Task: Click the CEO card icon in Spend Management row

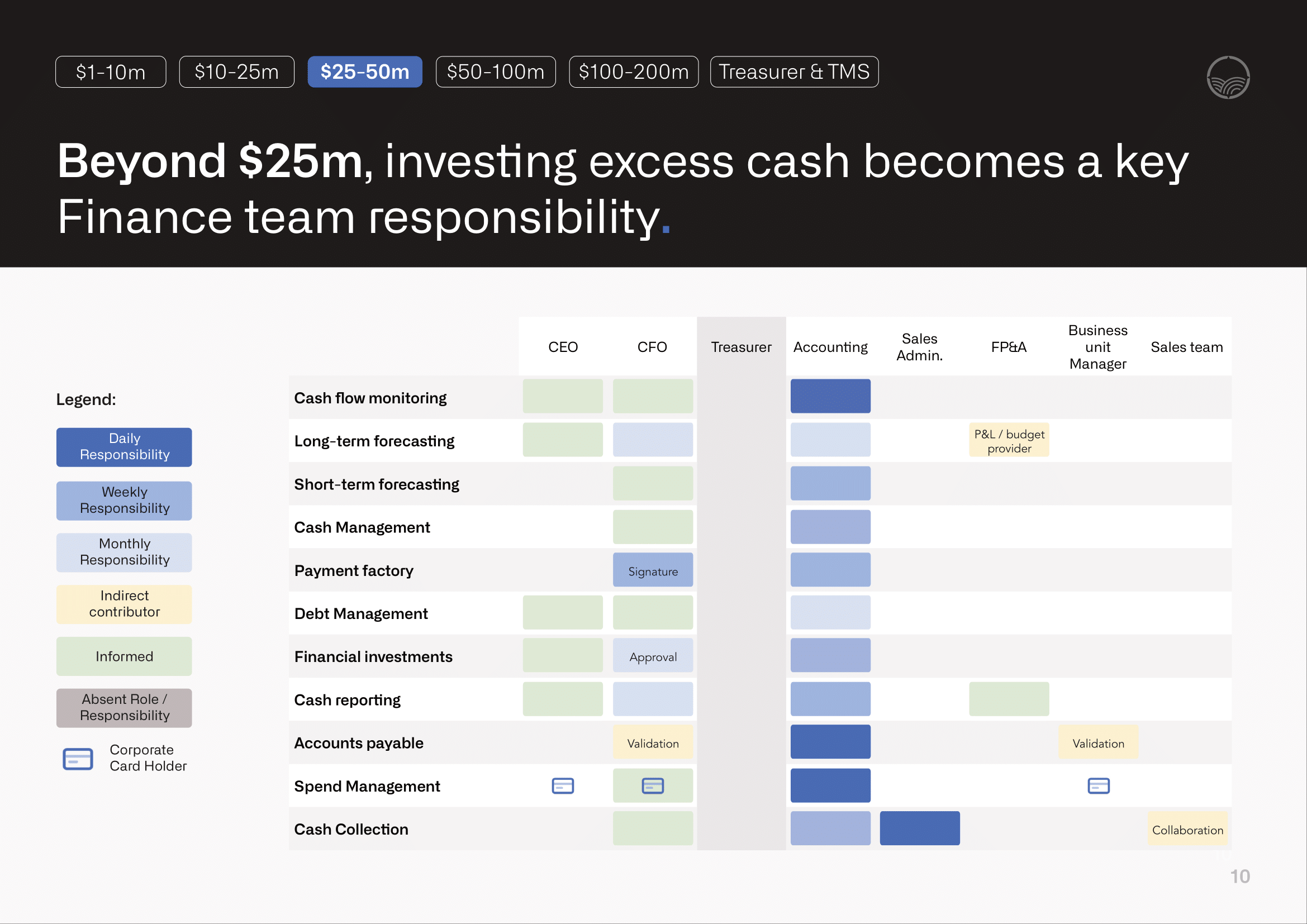Action: (563, 786)
